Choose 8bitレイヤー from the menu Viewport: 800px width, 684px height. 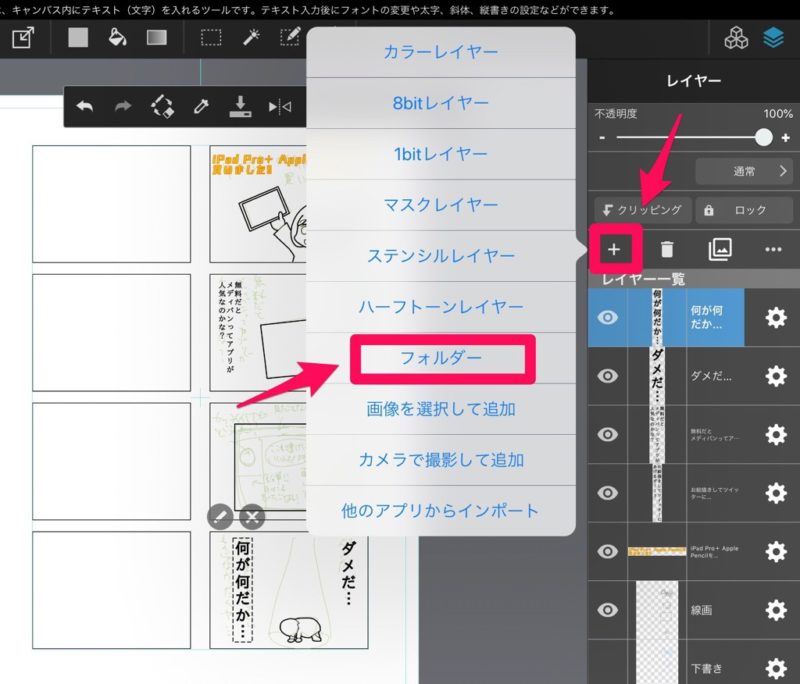pyautogui.click(x=441, y=103)
